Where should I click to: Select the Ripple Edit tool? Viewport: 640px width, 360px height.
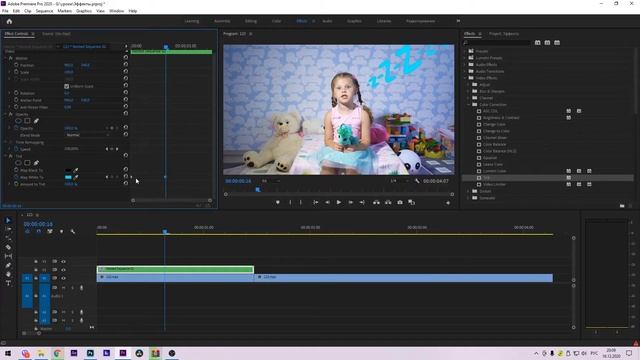[x=8, y=238]
